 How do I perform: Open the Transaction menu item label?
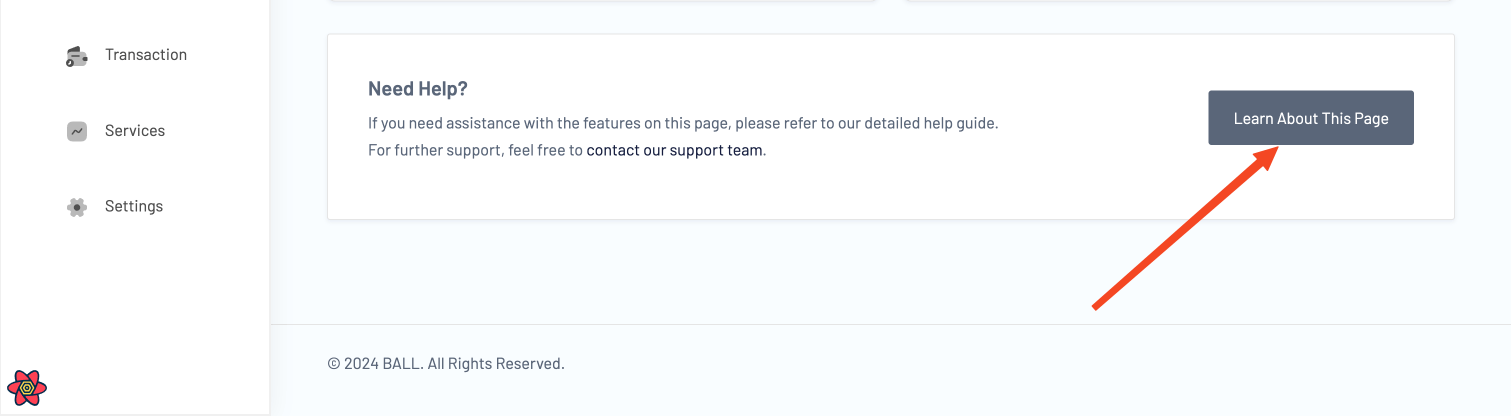point(146,55)
